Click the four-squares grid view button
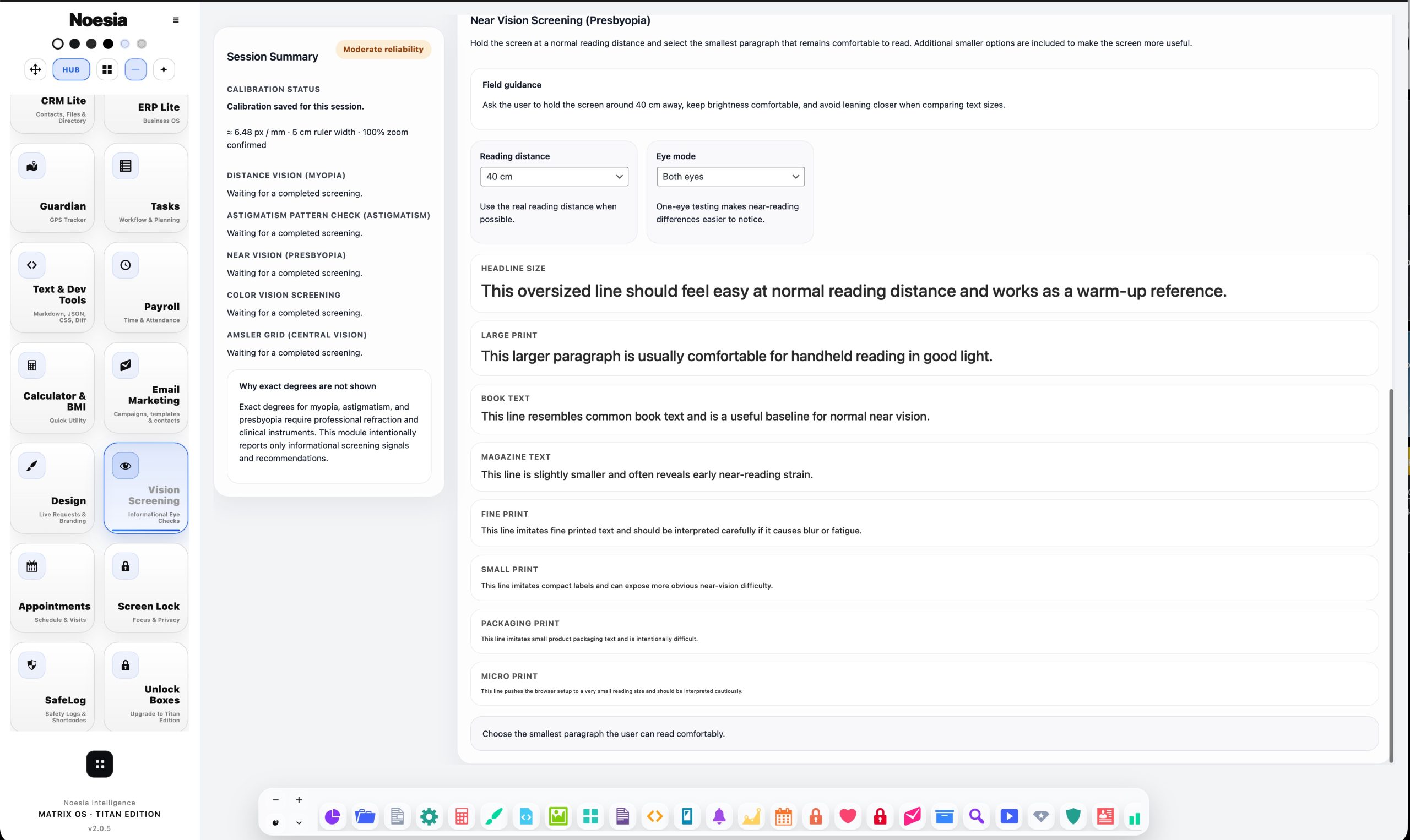The image size is (1410, 840). (x=107, y=69)
